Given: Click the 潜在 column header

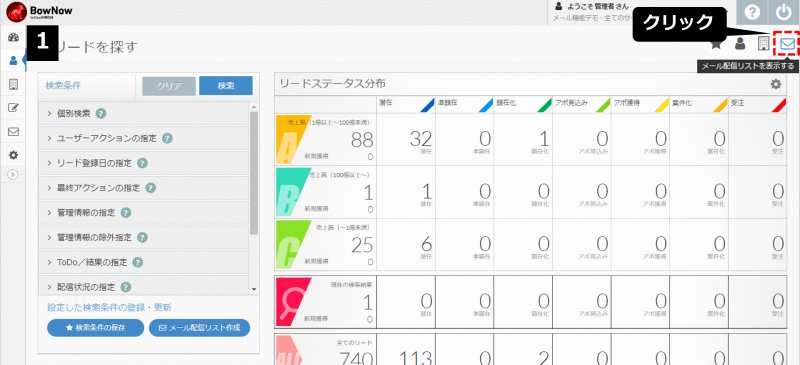Looking at the screenshot, I should coord(406,104).
